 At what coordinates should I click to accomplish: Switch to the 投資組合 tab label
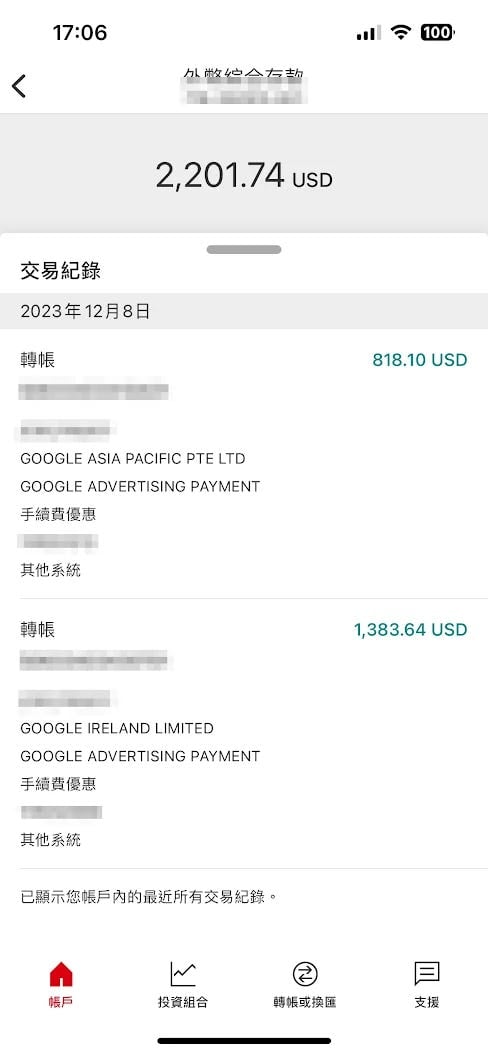(183, 1002)
